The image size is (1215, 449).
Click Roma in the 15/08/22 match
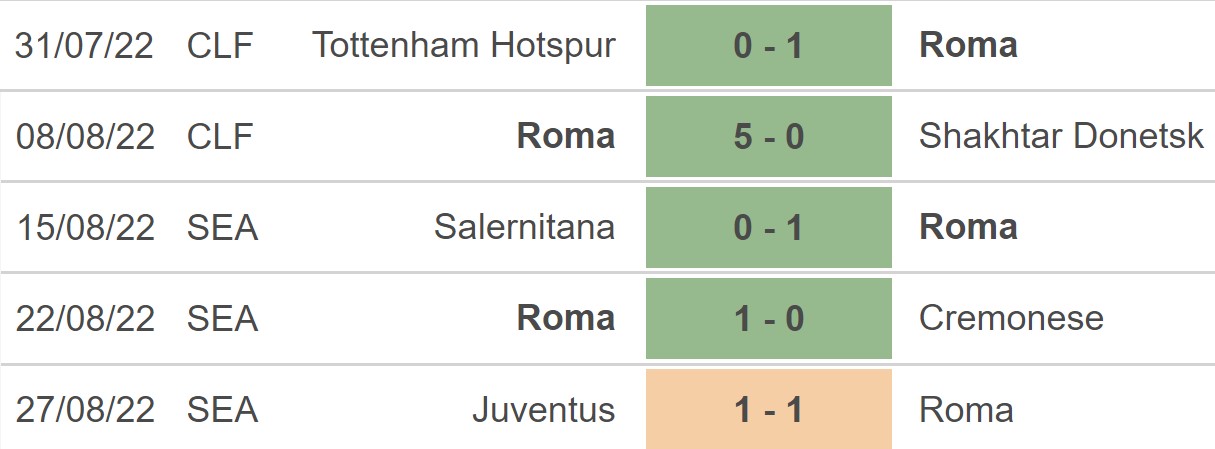pos(968,228)
